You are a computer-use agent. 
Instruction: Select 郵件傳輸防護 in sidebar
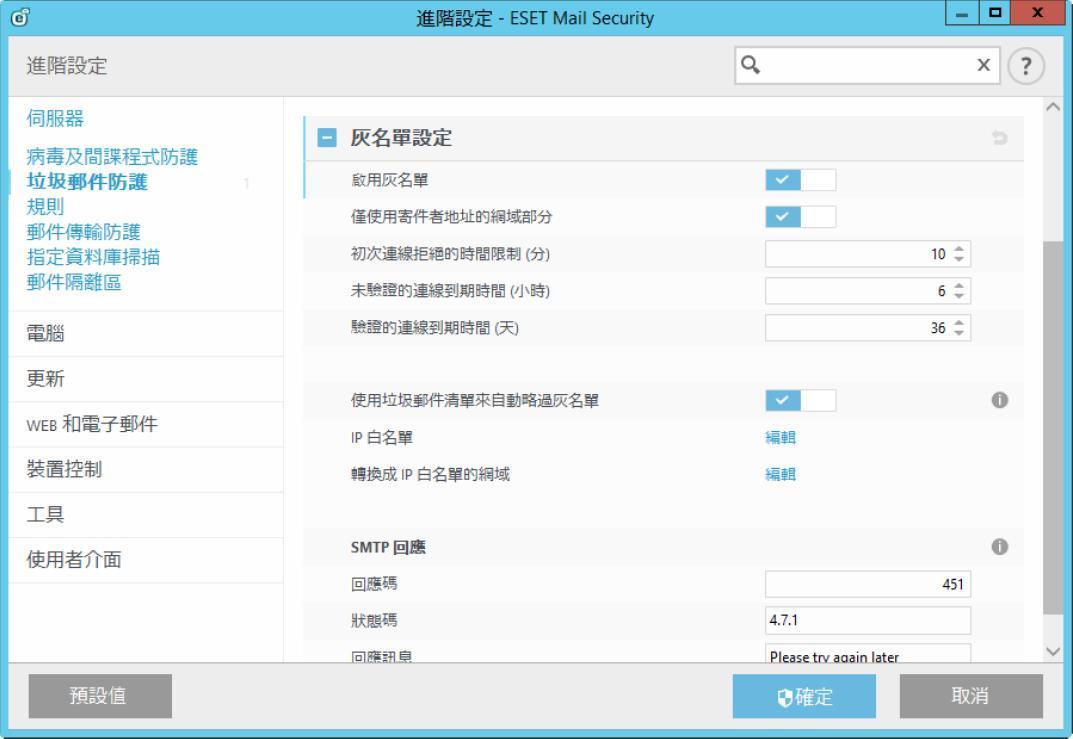[x=83, y=232]
